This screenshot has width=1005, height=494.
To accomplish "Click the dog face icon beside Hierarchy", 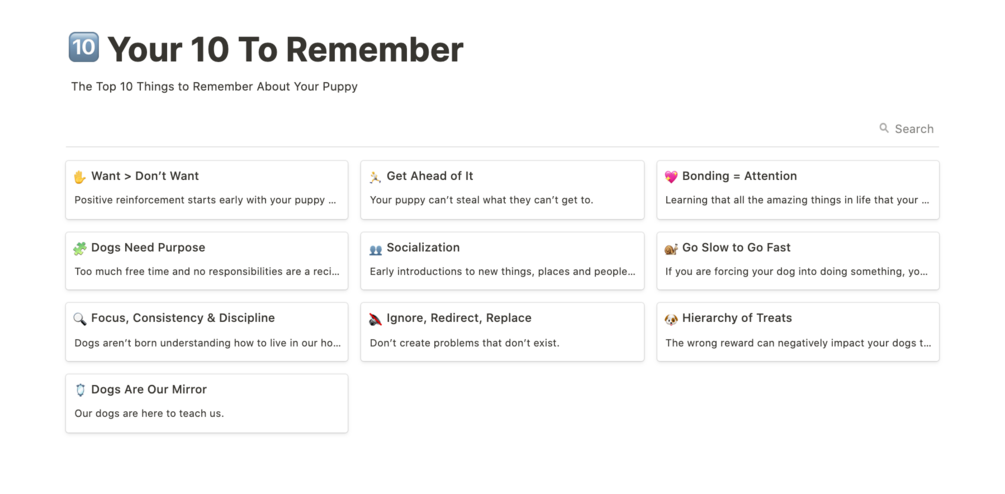I will tap(671, 319).
